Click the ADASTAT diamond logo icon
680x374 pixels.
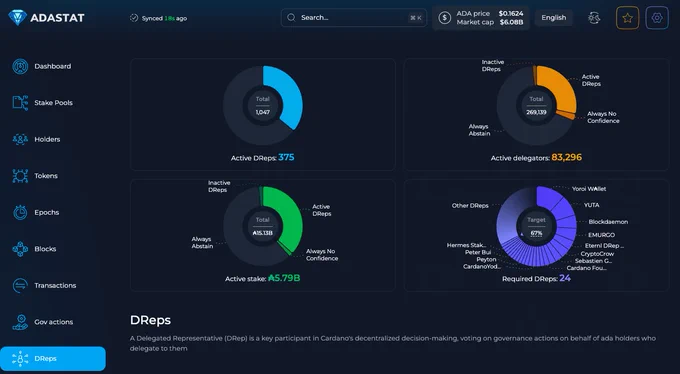[17, 17]
